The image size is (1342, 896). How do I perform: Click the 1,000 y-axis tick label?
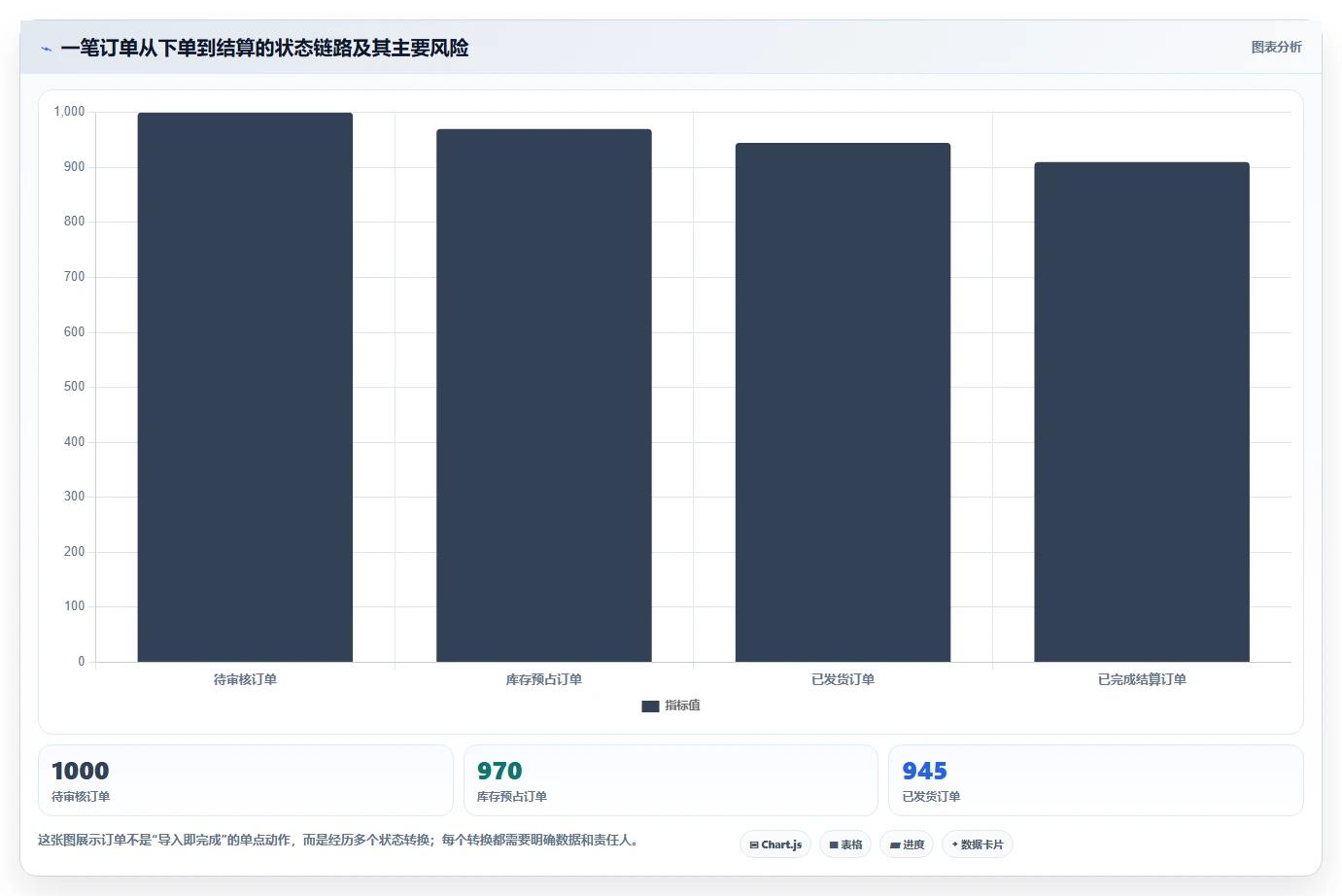click(x=69, y=112)
